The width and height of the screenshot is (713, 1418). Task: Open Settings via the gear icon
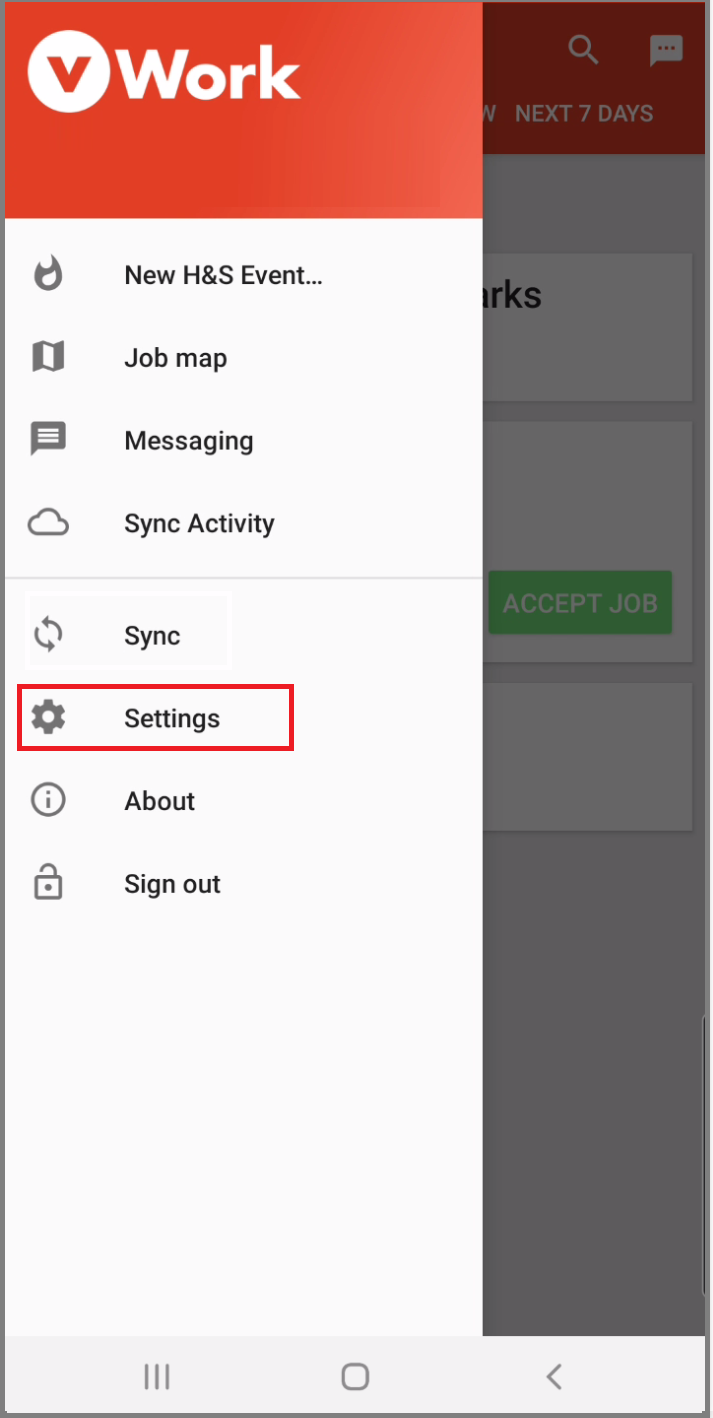(47, 716)
